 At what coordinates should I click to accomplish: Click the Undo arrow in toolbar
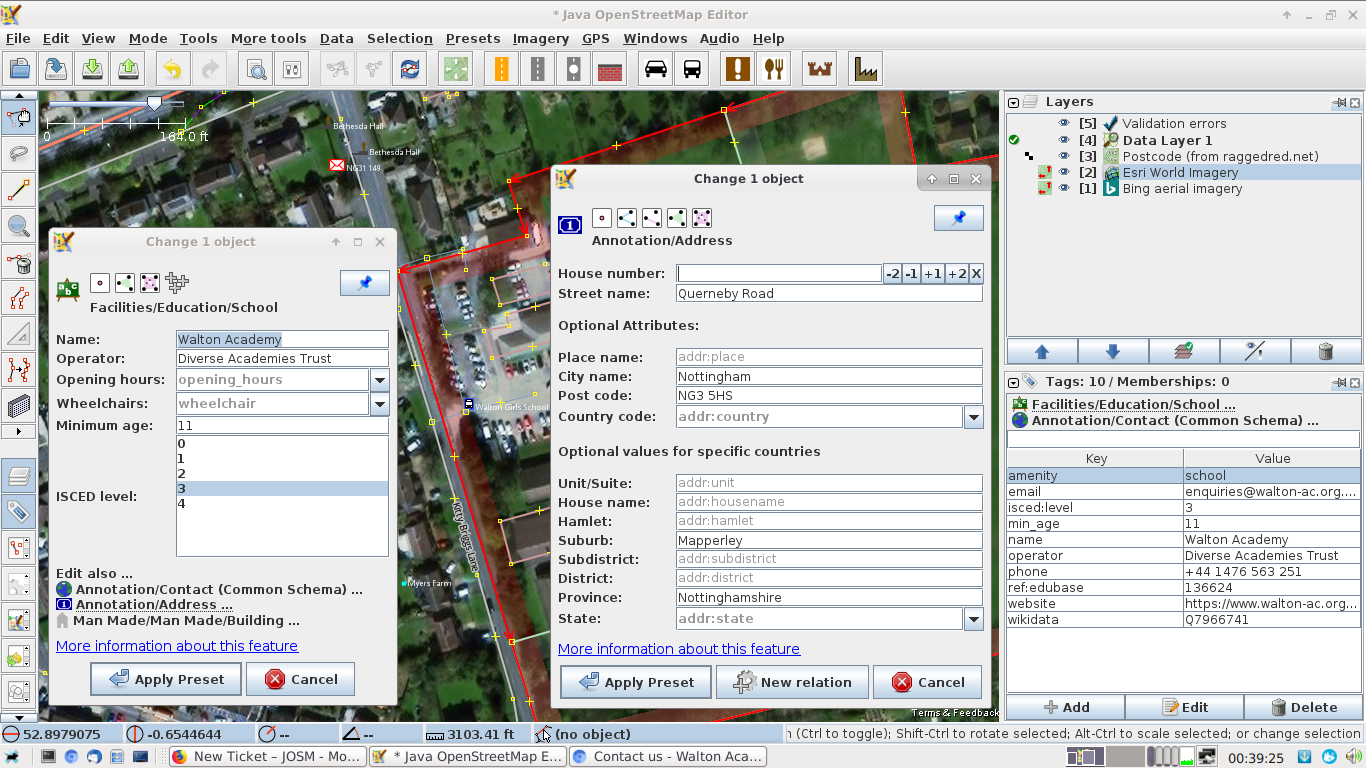(x=172, y=69)
